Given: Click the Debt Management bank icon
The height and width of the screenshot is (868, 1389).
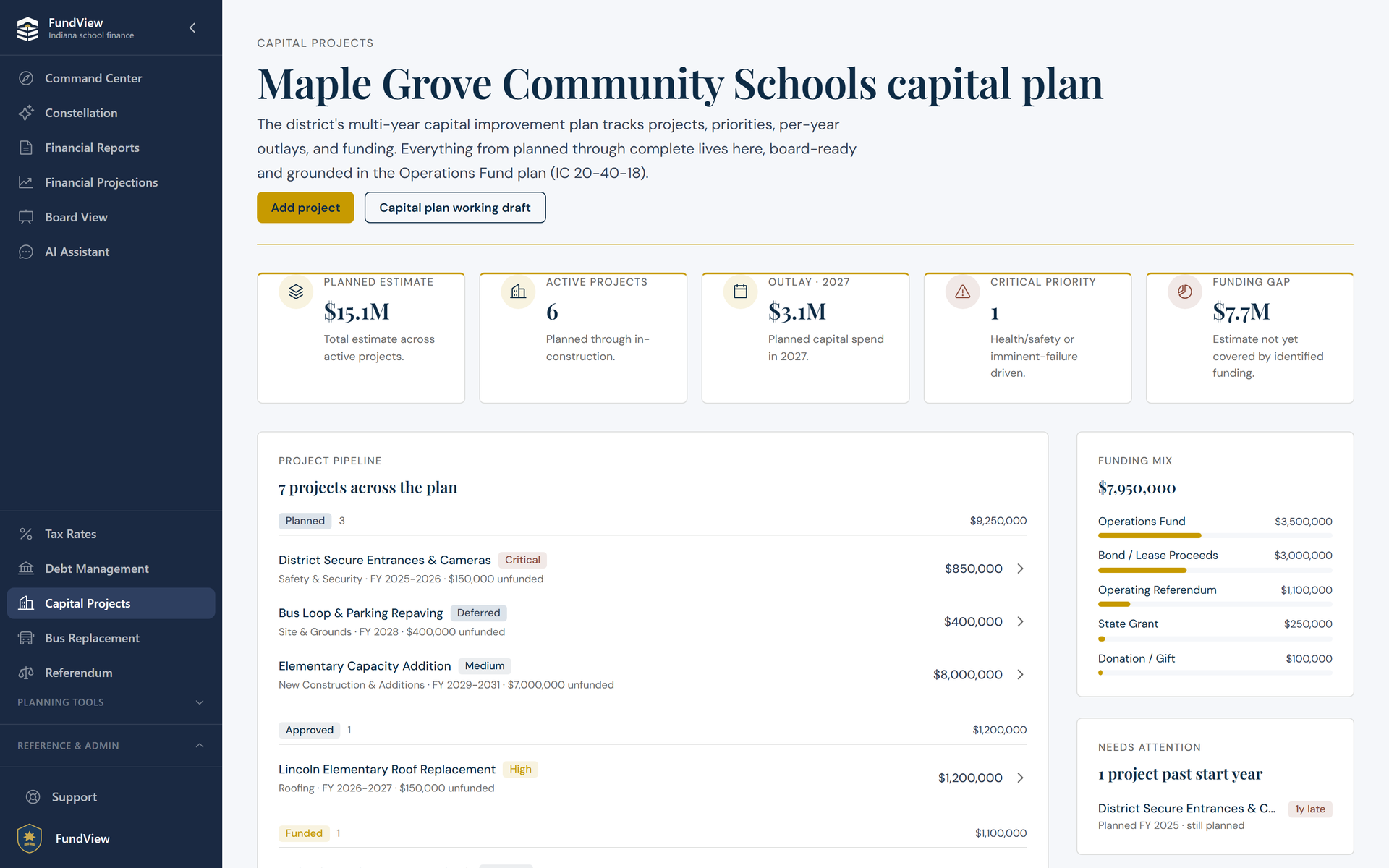Looking at the screenshot, I should 26,569.
